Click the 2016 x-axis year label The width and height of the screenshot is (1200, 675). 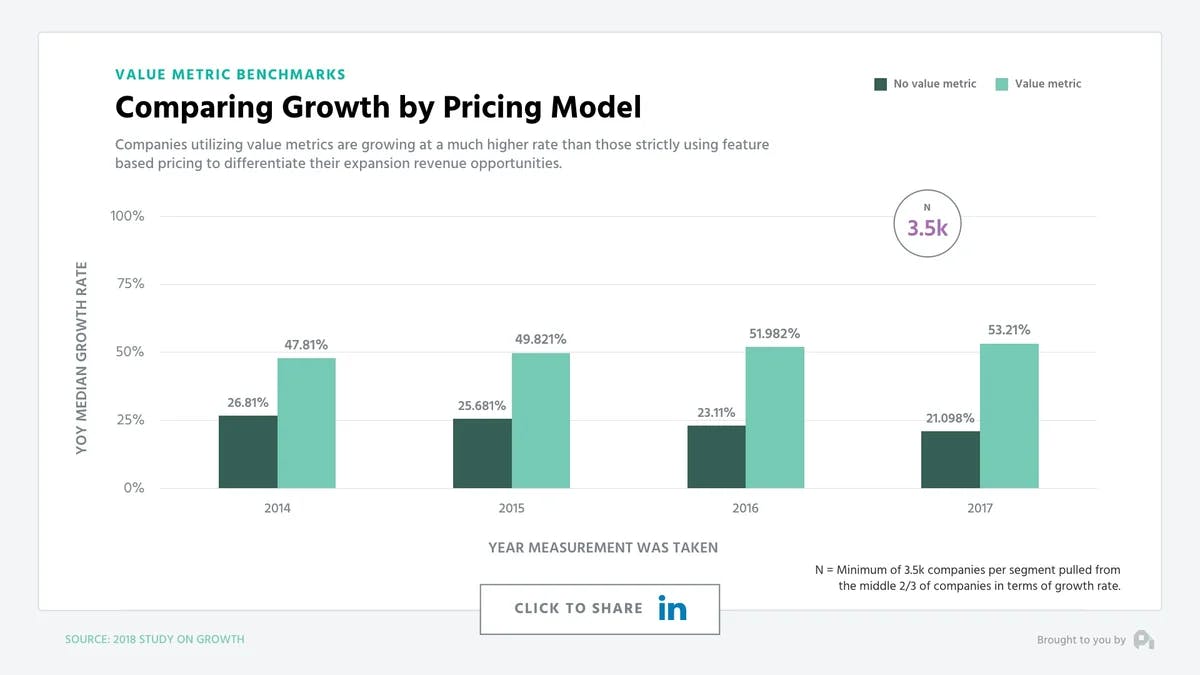tap(745, 508)
